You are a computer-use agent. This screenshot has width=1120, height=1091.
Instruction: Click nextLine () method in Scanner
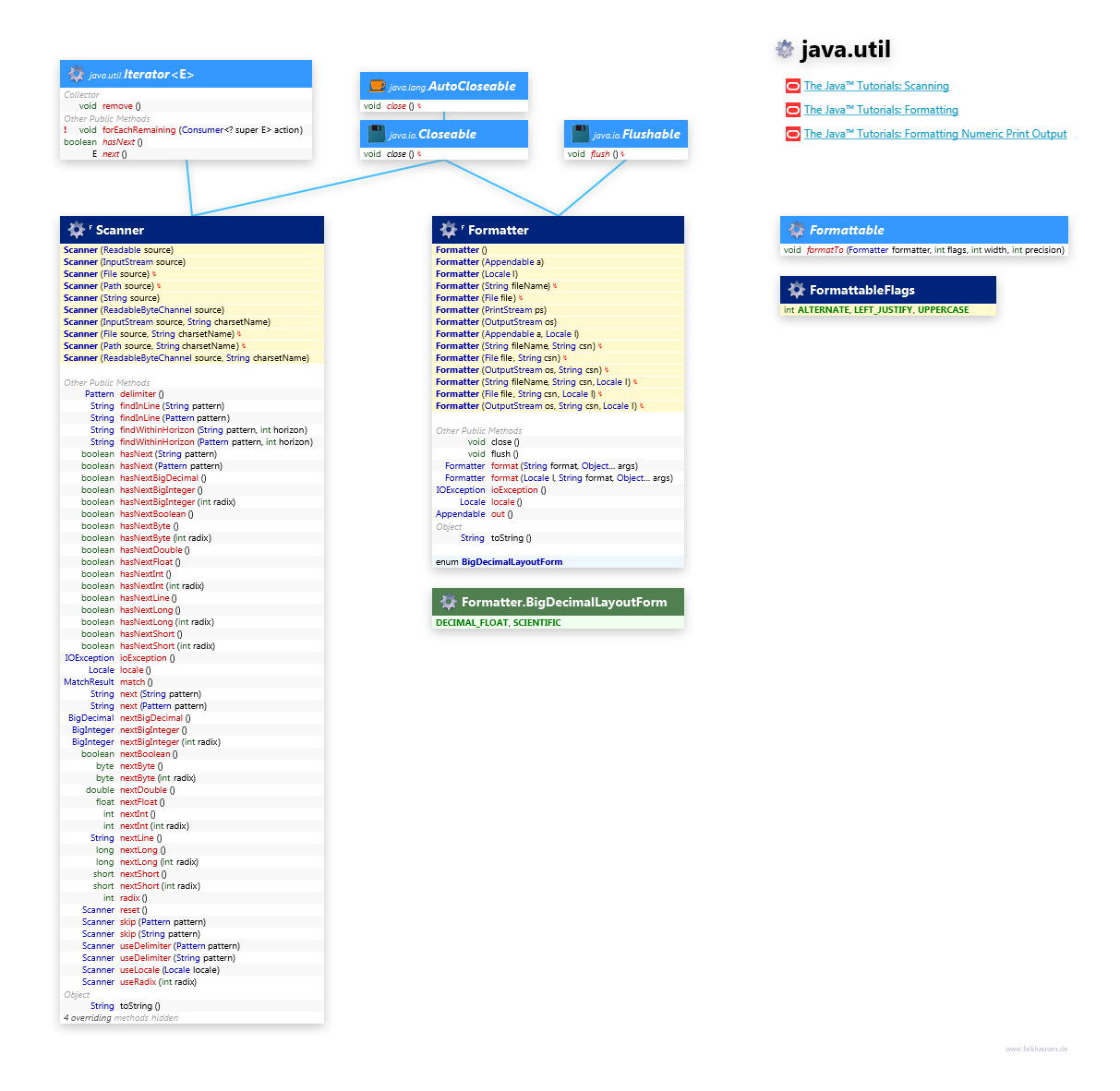[x=140, y=838]
